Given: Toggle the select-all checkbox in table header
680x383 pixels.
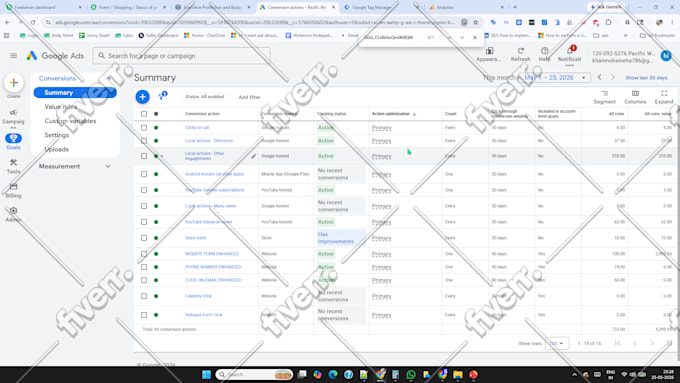Looking at the screenshot, I should click(144, 114).
